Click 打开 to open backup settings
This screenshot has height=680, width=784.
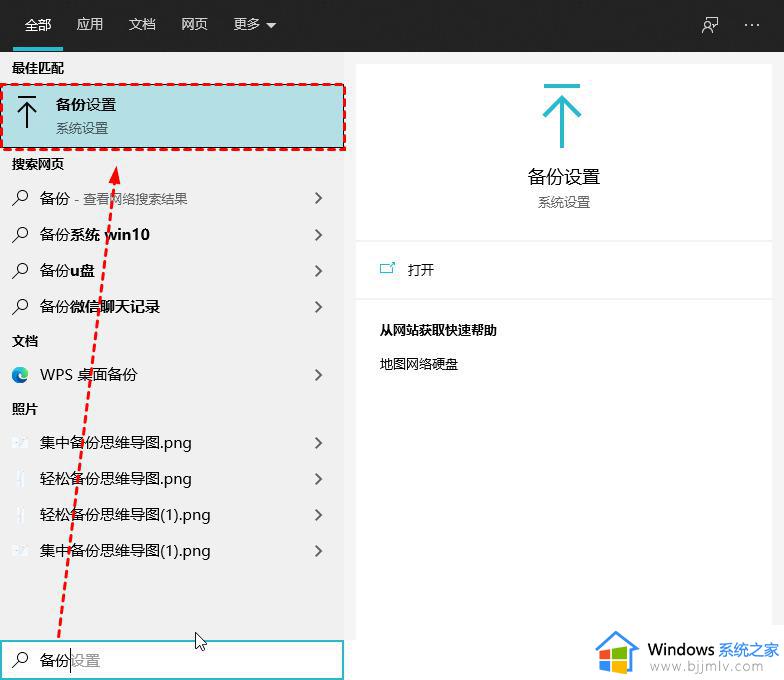pos(420,270)
